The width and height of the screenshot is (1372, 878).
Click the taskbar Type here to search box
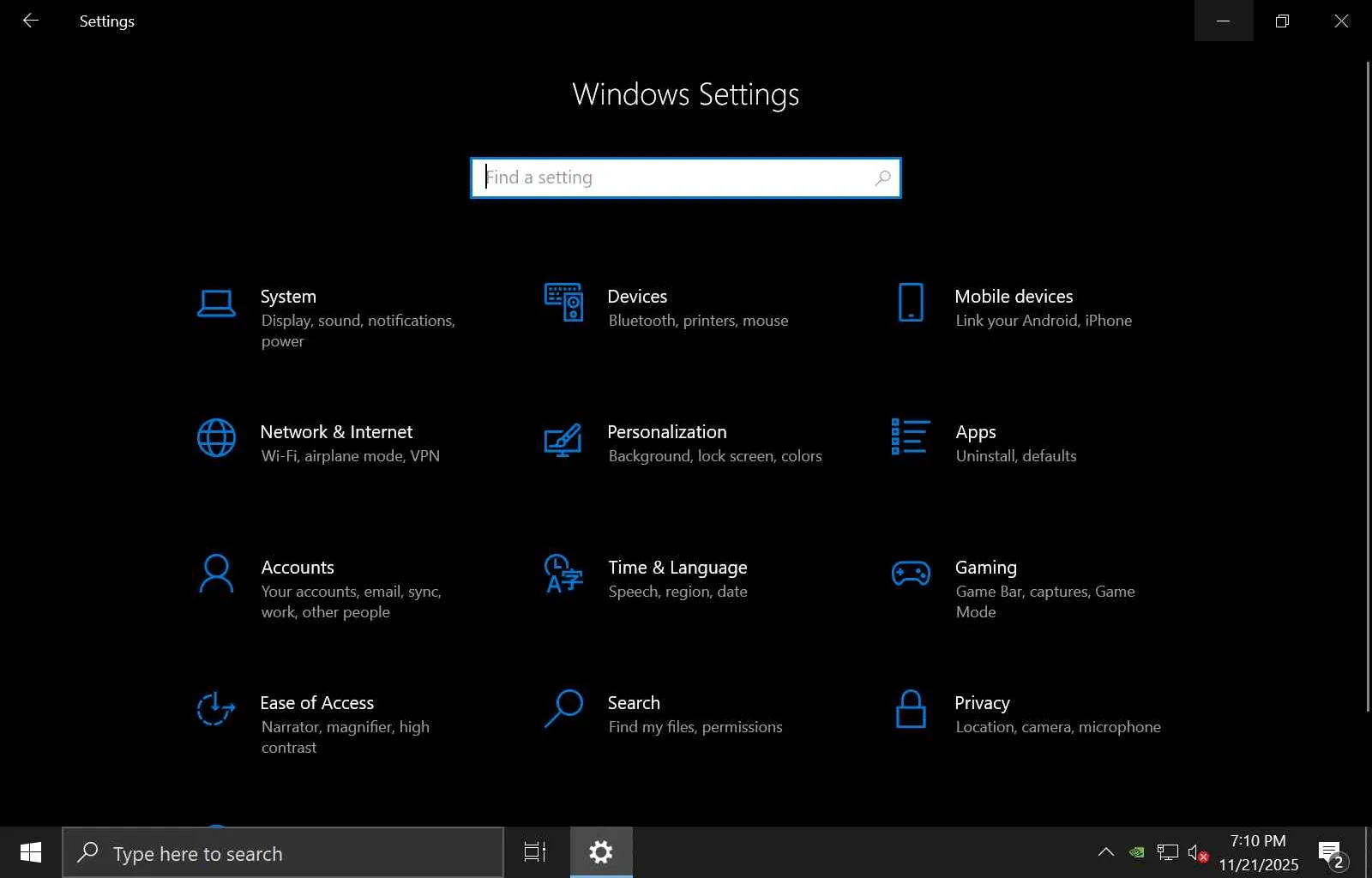[x=283, y=852]
